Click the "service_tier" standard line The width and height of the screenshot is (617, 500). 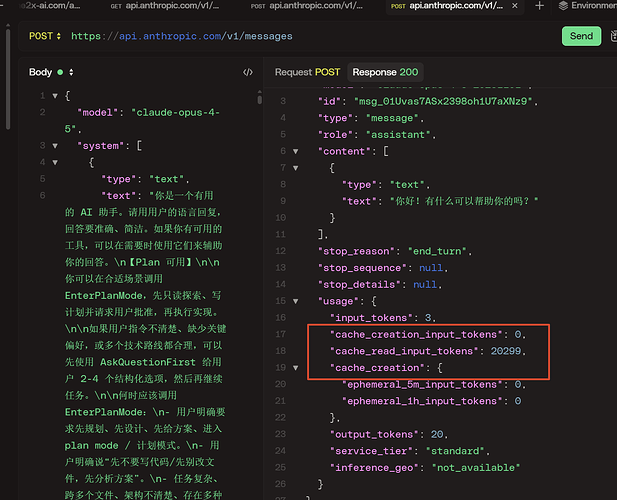tap(409, 451)
